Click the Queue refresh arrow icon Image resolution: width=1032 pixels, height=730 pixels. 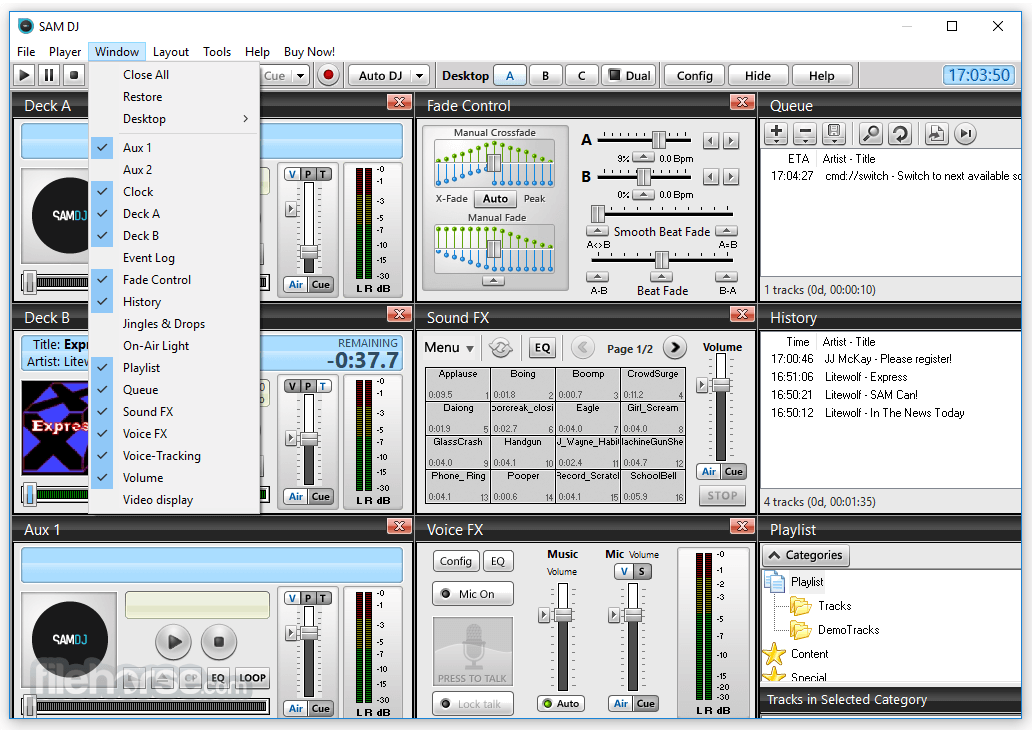[x=900, y=134]
